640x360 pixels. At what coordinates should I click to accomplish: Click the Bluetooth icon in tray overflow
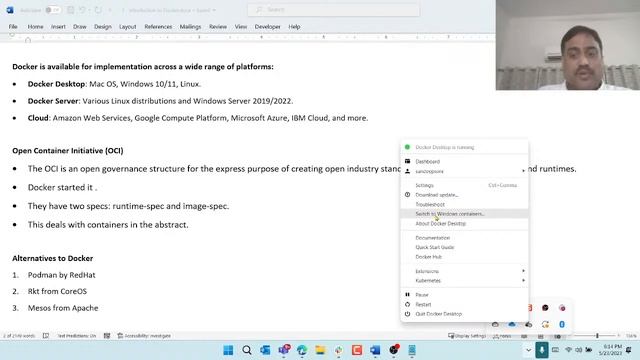[562, 324]
